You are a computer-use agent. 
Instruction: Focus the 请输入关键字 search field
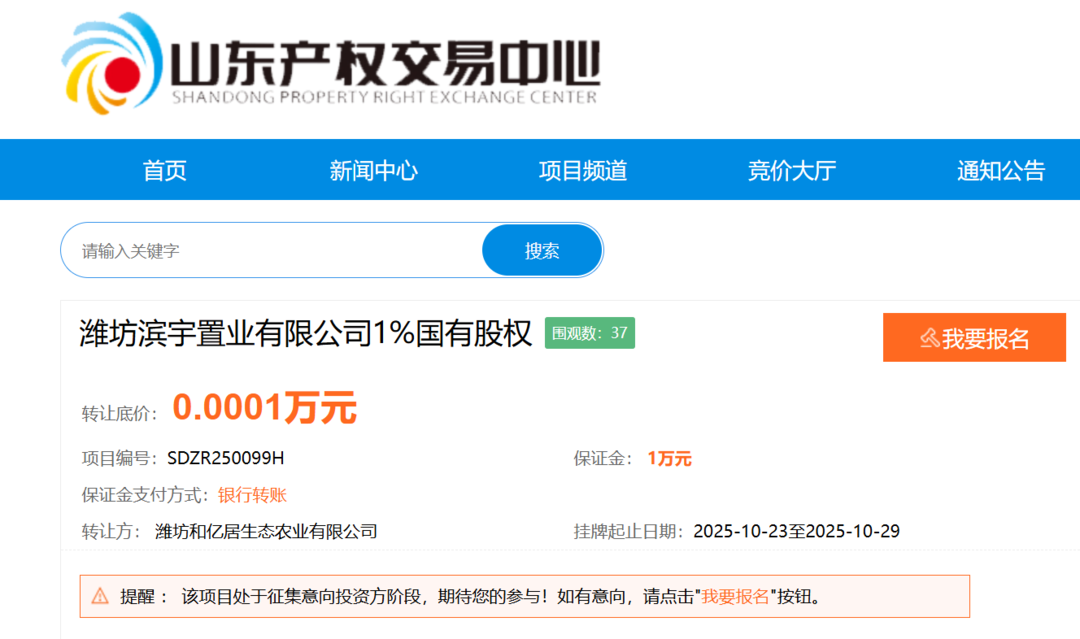pyautogui.click(x=270, y=251)
